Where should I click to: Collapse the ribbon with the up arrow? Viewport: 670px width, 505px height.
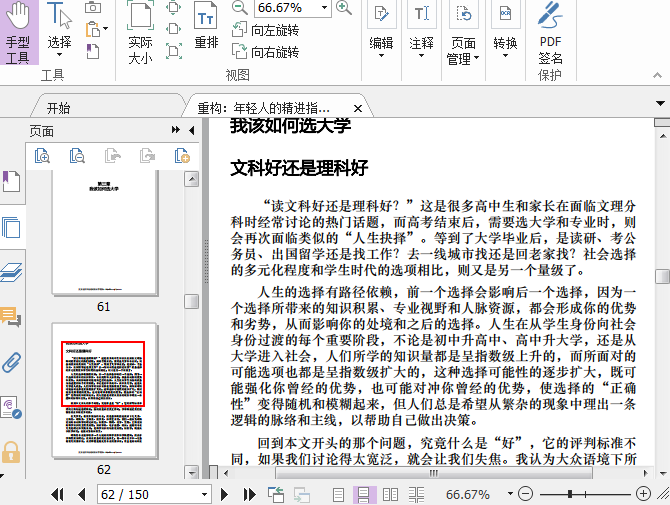click(657, 75)
